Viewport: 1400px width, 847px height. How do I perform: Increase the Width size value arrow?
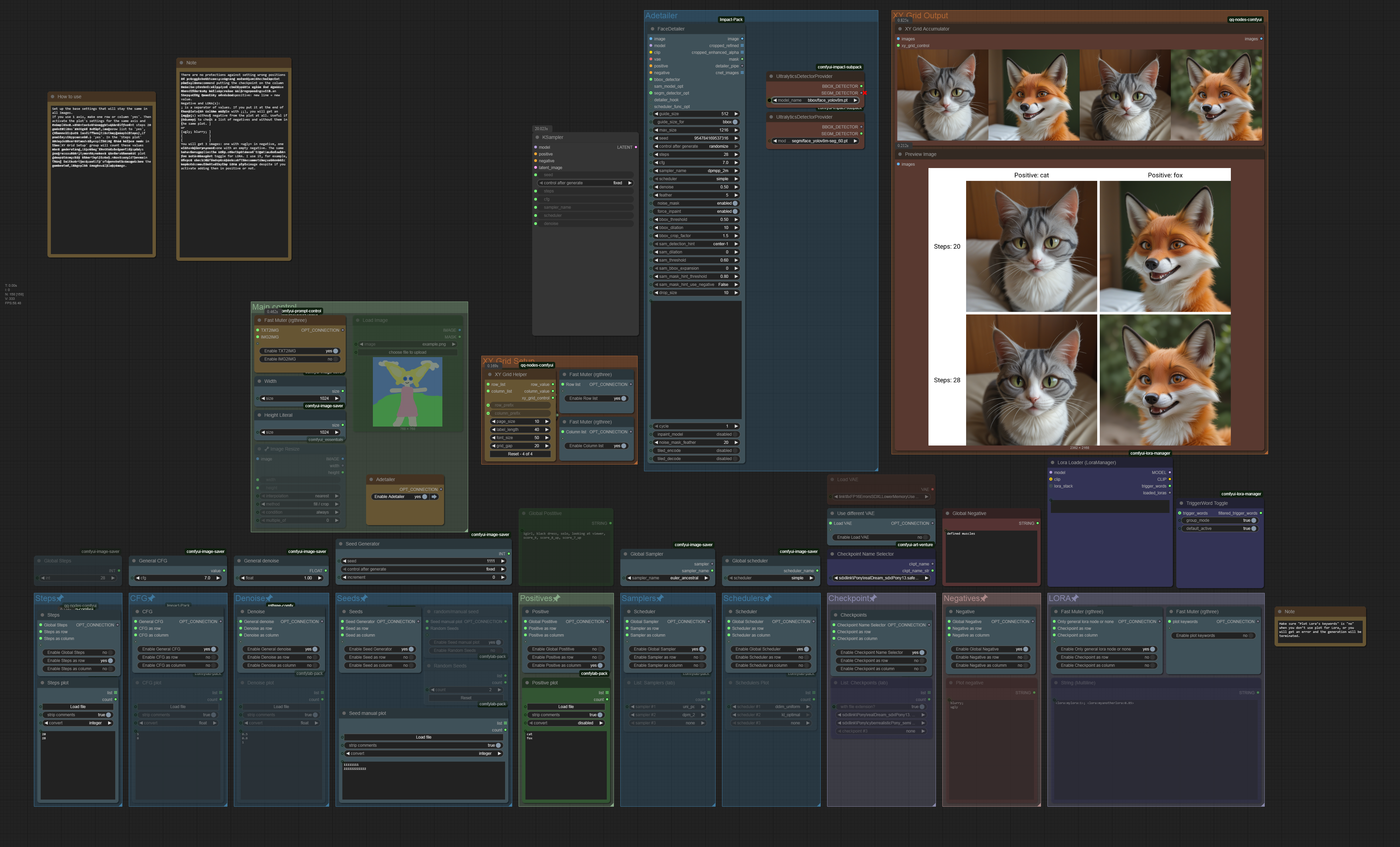click(x=336, y=398)
